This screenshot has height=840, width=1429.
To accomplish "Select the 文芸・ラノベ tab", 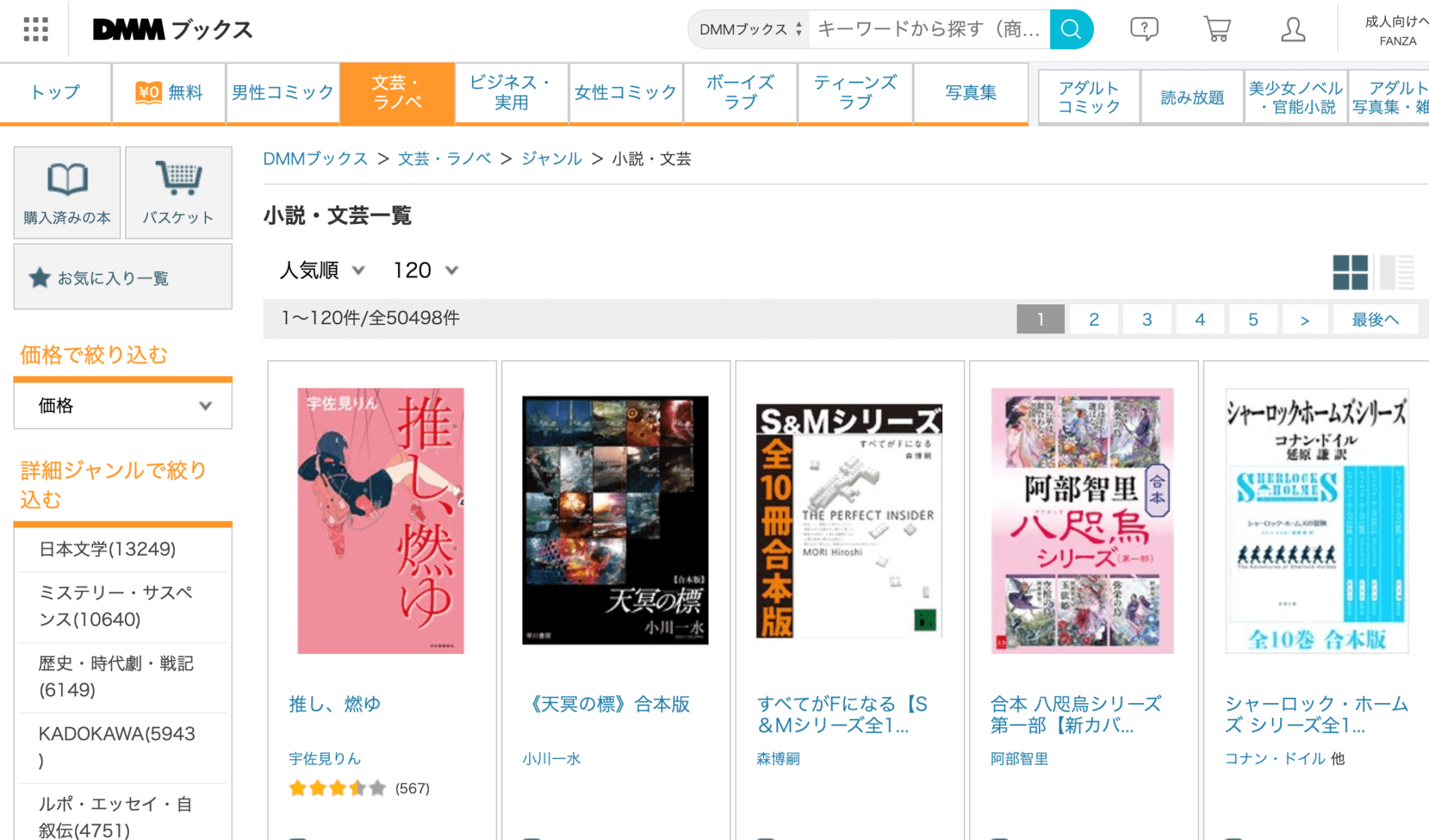I will click(397, 92).
